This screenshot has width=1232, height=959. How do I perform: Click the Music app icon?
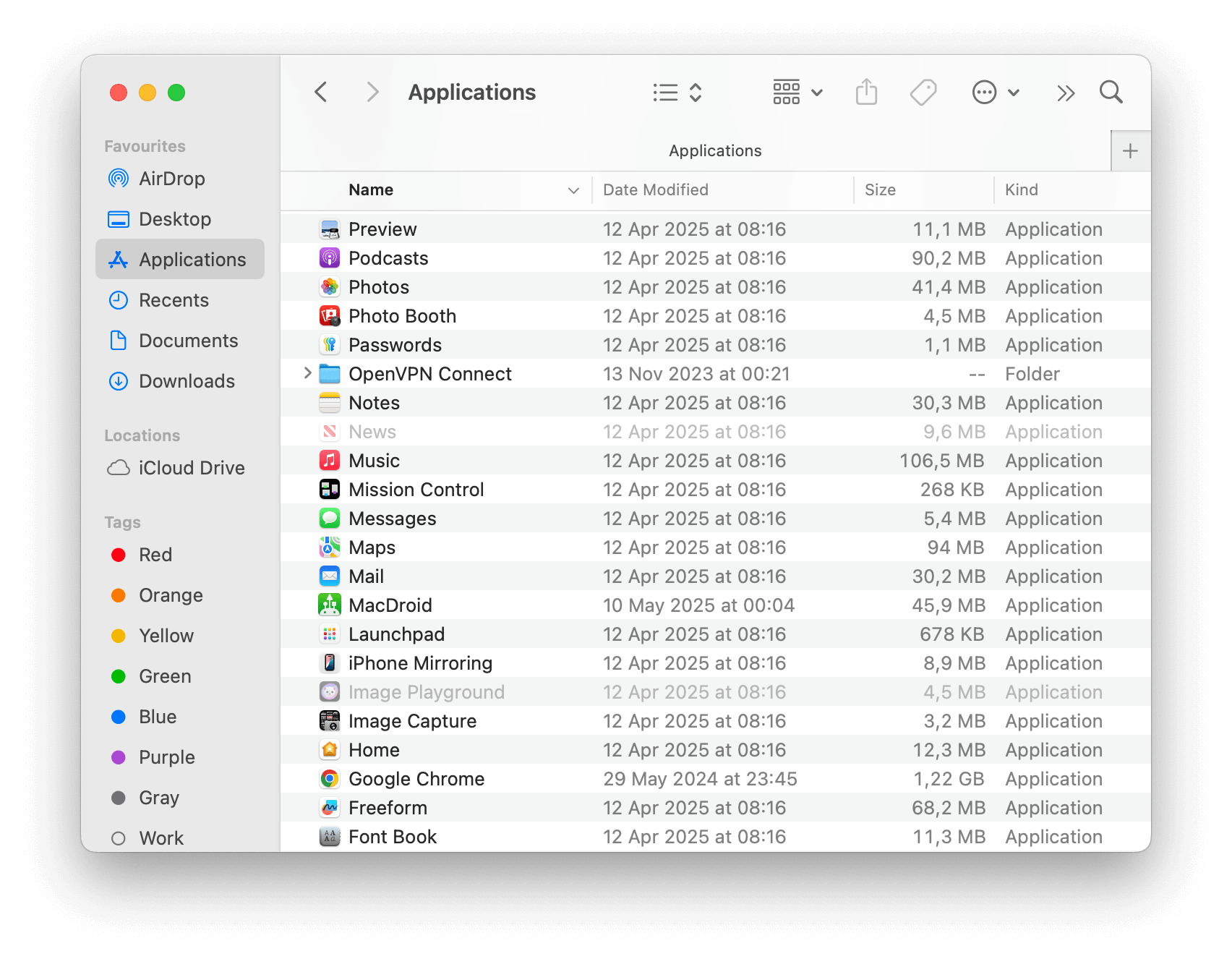330,460
